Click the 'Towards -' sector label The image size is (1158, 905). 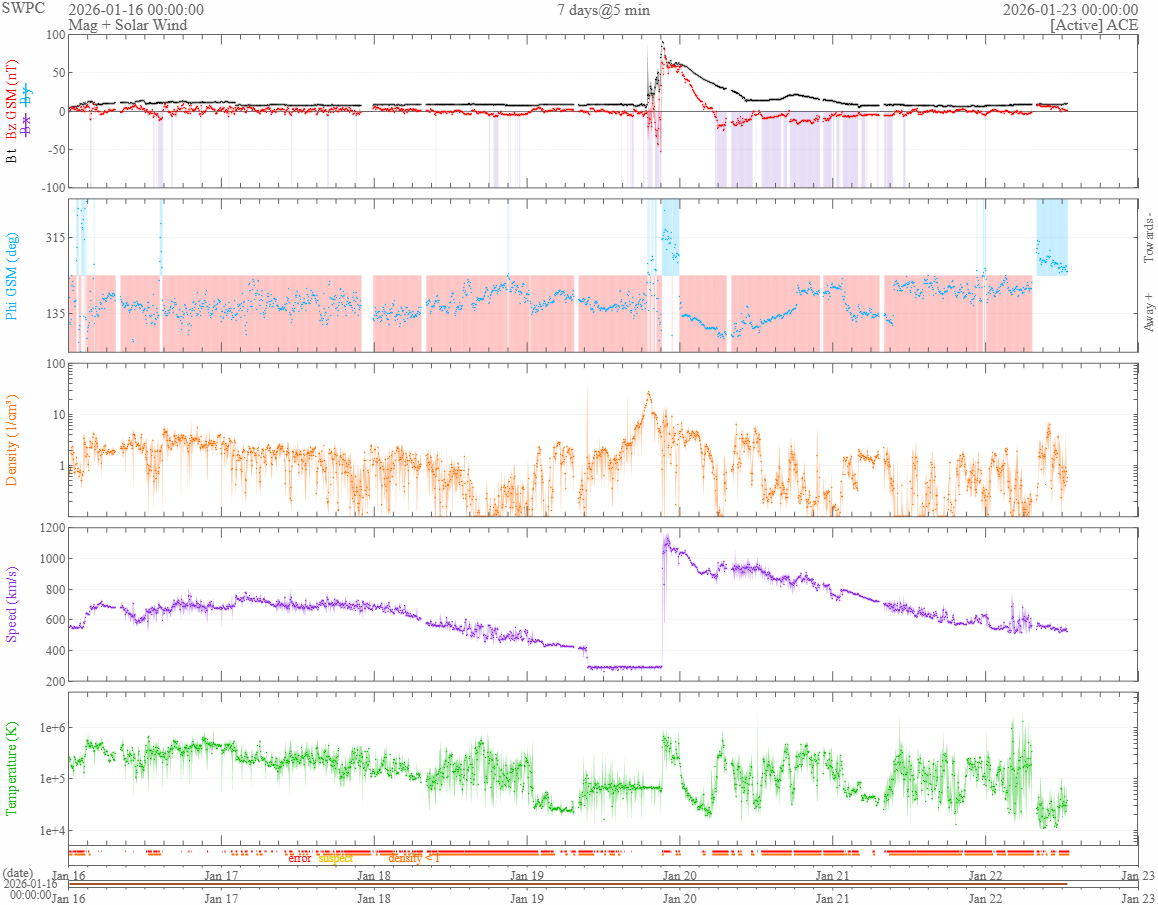tap(1148, 236)
